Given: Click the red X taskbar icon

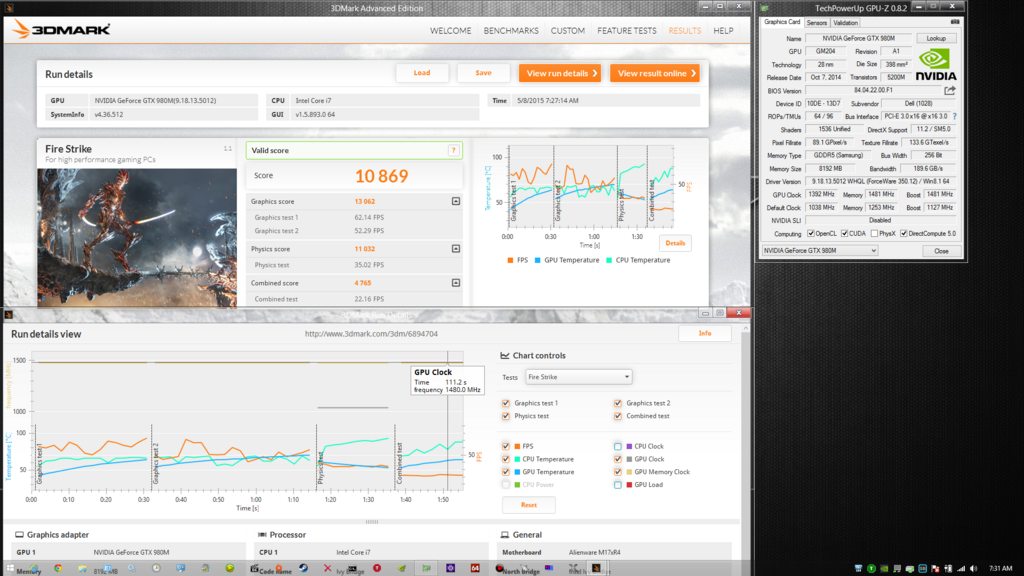Looking at the screenshot, I should [x=327, y=568].
